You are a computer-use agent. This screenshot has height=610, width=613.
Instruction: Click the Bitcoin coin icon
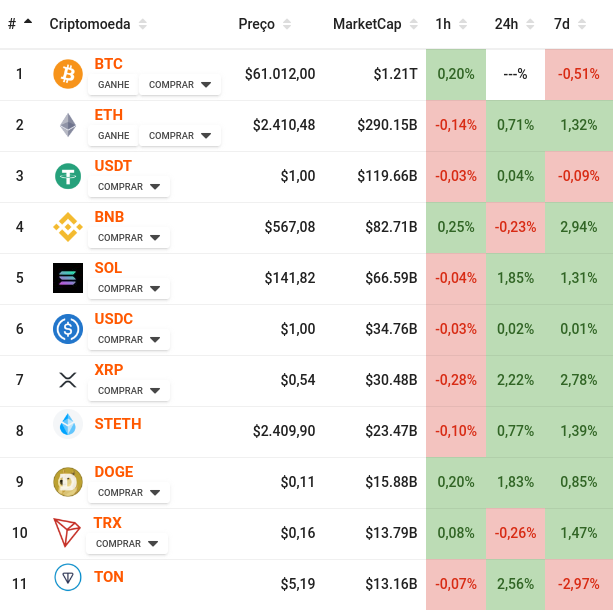(x=68, y=74)
